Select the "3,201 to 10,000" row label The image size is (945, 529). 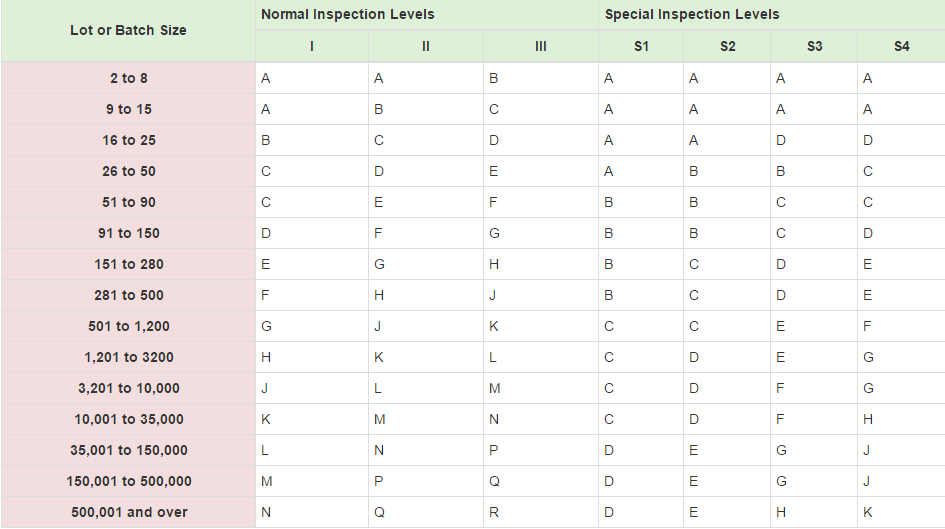(128, 388)
